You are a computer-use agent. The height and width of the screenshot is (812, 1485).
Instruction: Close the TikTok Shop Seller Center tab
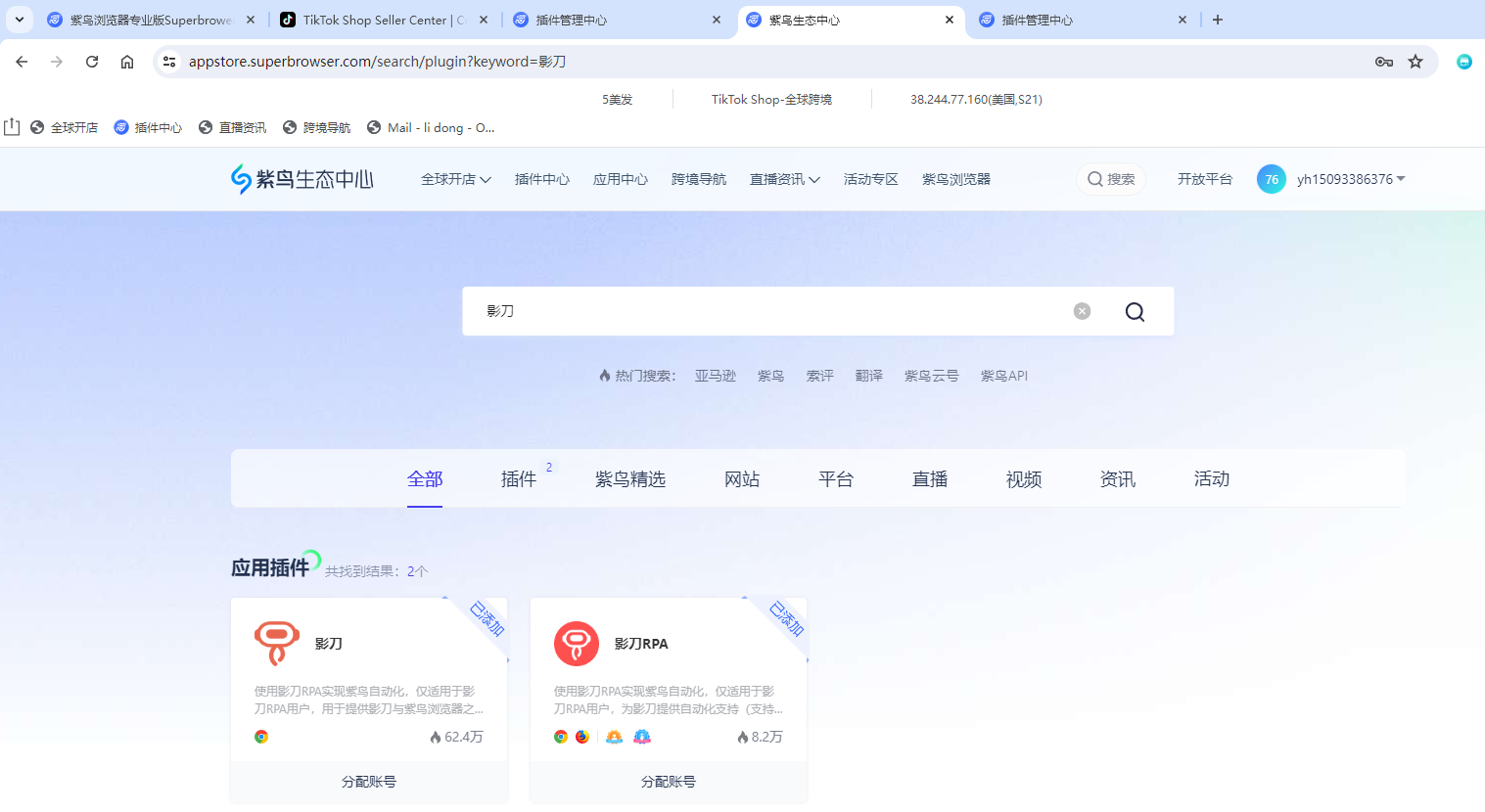tap(484, 20)
